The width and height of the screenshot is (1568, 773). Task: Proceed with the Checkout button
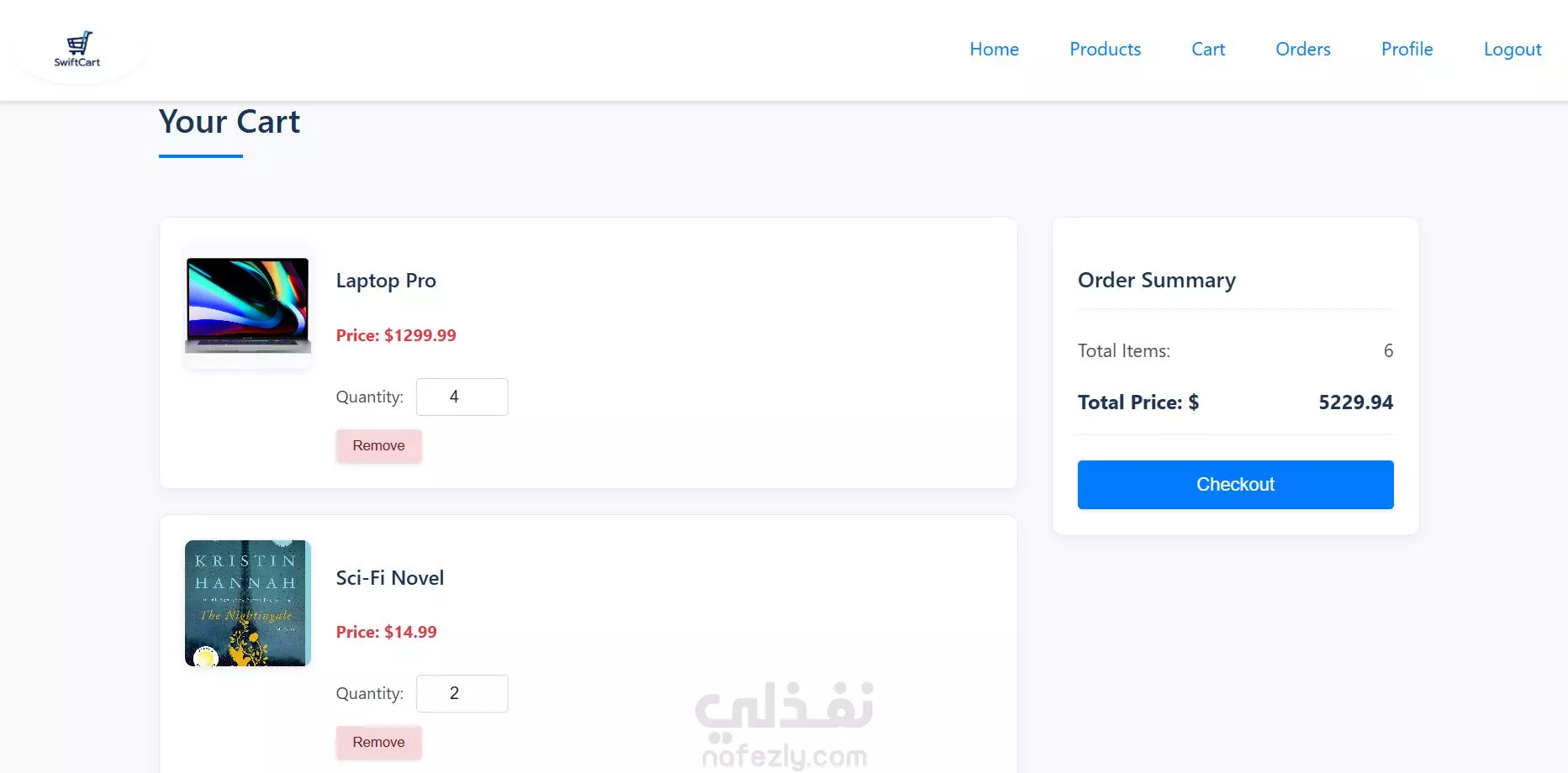coord(1235,485)
